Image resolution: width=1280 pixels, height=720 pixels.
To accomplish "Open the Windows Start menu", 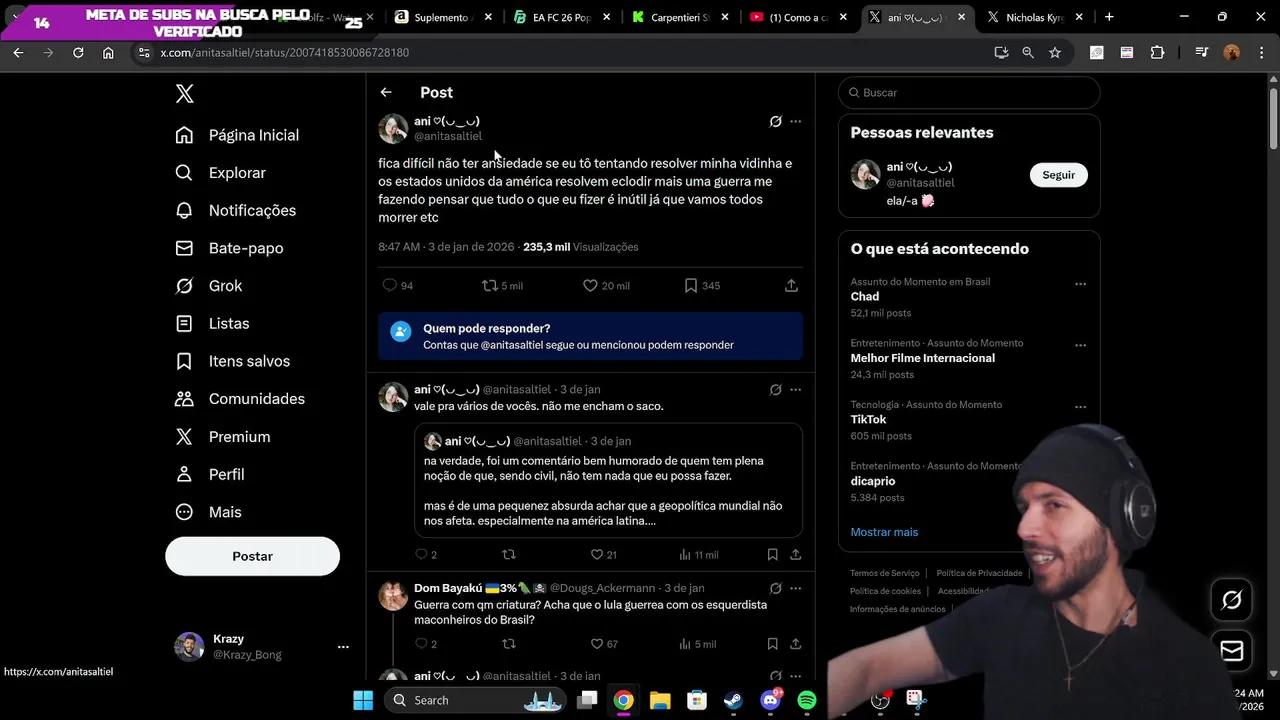I will 363,700.
